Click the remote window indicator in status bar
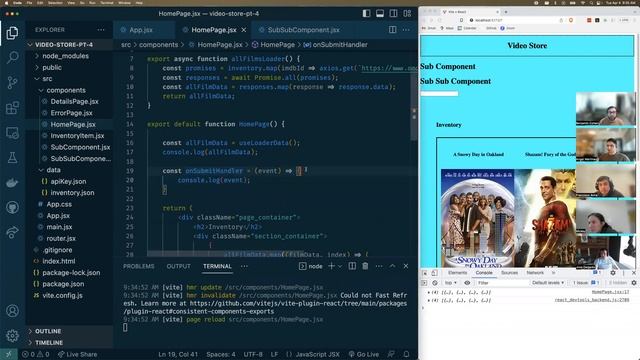640x360 pixels. tap(9, 354)
